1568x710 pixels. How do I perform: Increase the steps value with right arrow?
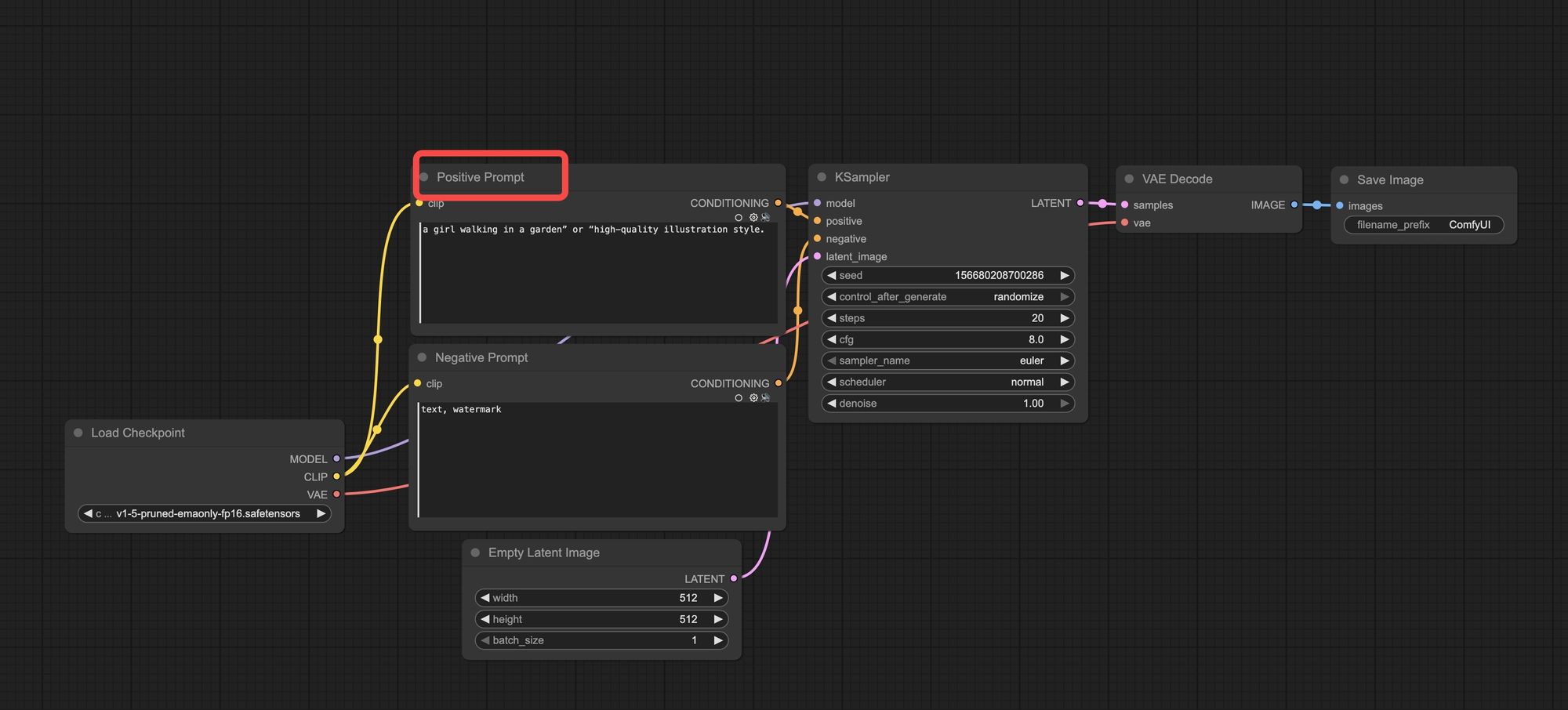pyautogui.click(x=1065, y=318)
